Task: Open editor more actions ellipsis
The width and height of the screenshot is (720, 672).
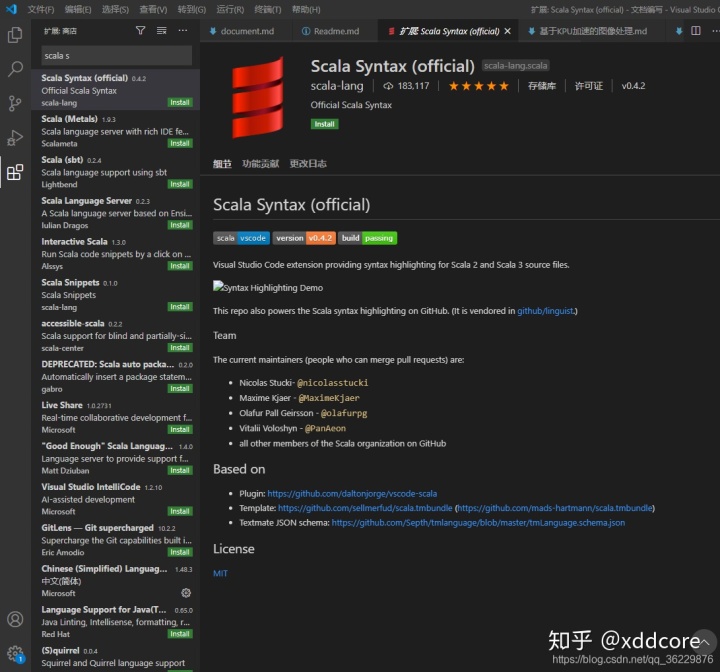Action: (x=715, y=31)
